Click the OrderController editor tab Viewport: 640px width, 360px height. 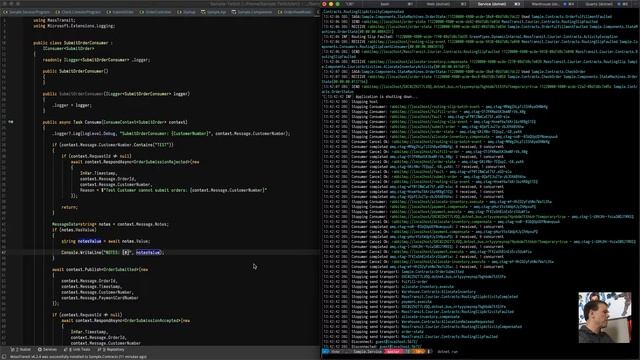156,12
